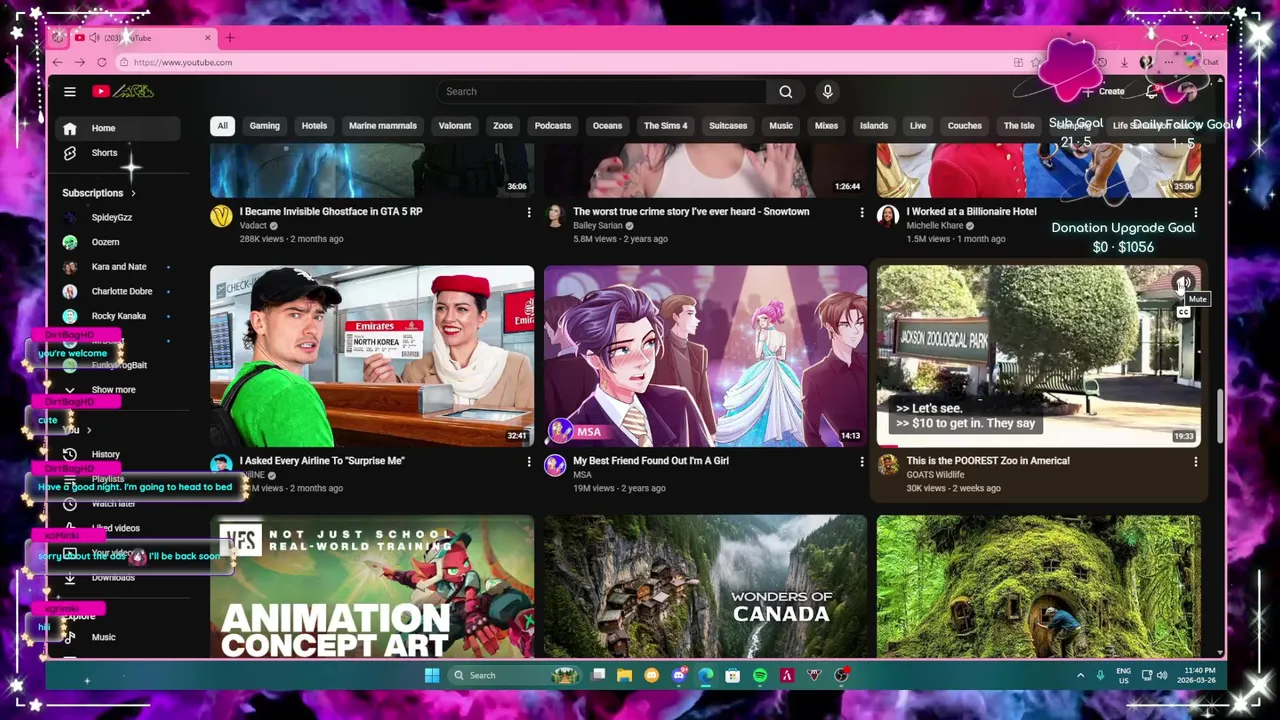Select the Gaming filter chip
This screenshot has width=1280, height=720.
[x=264, y=126]
